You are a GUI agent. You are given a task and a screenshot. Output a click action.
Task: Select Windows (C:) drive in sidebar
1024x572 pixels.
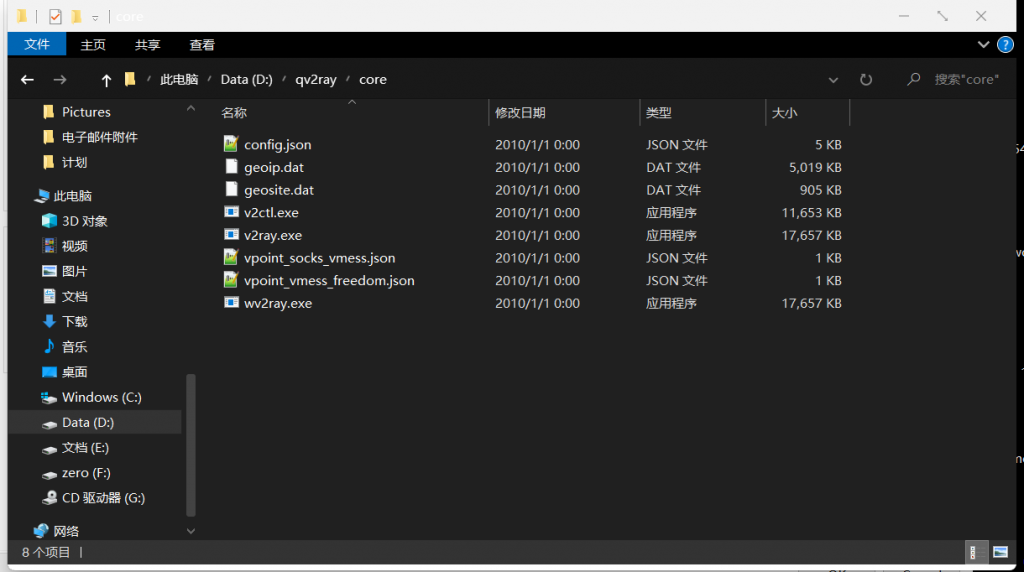coord(101,397)
